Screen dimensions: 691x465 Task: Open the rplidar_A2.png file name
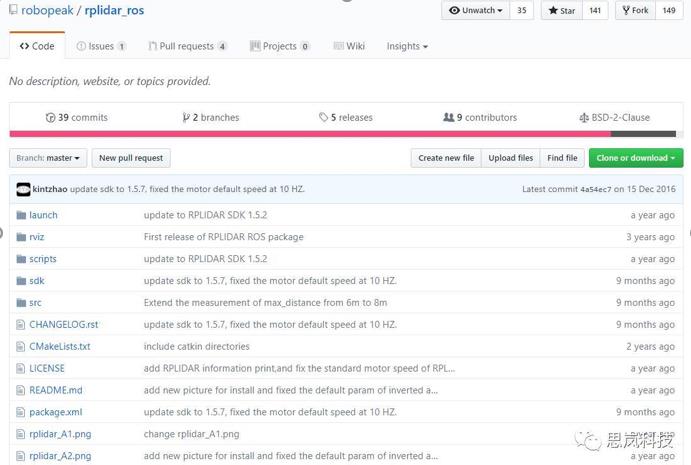[x=60, y=456]
